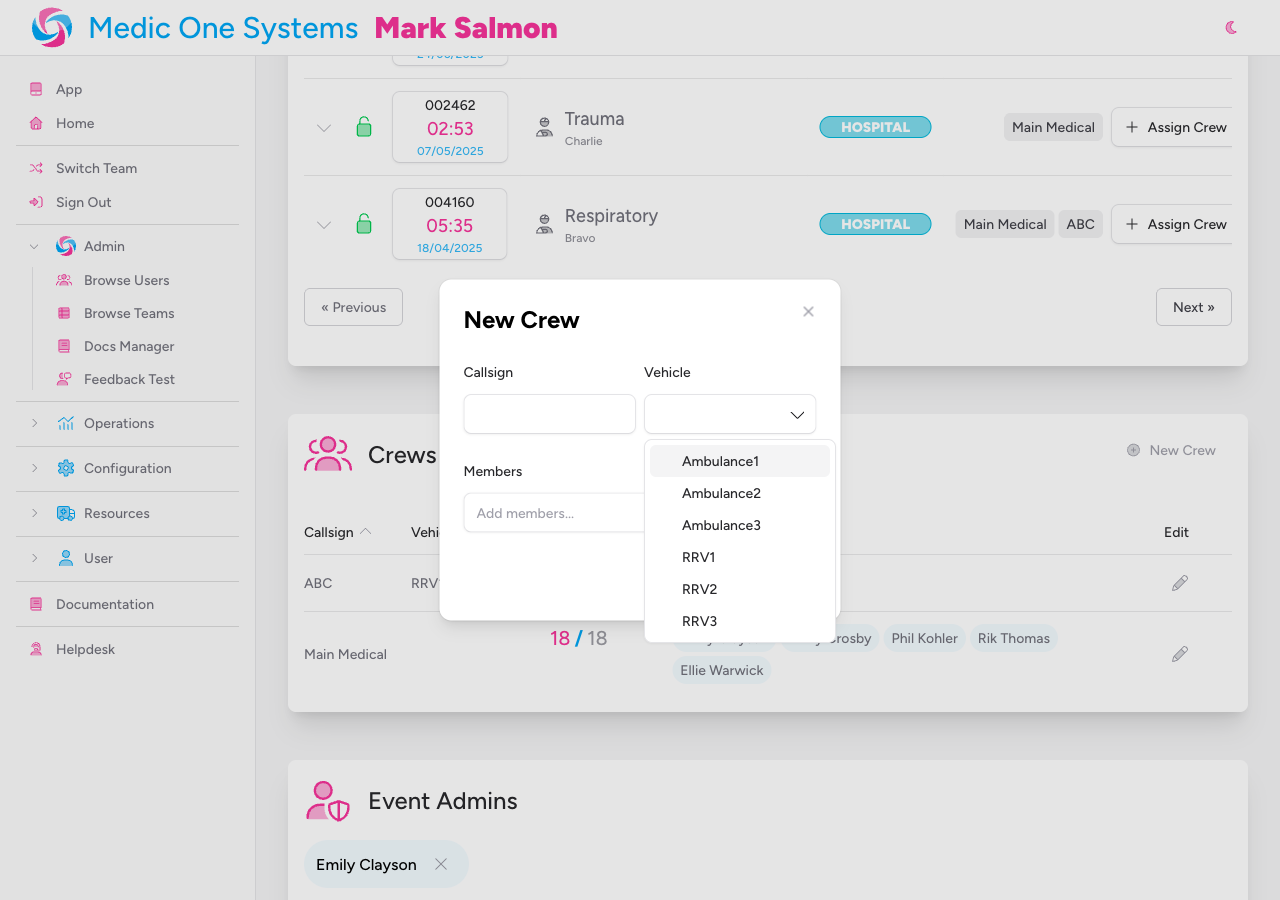
Task: Toggle the padlock on the Respiratory incident row
Action: (x=364, y=224)
